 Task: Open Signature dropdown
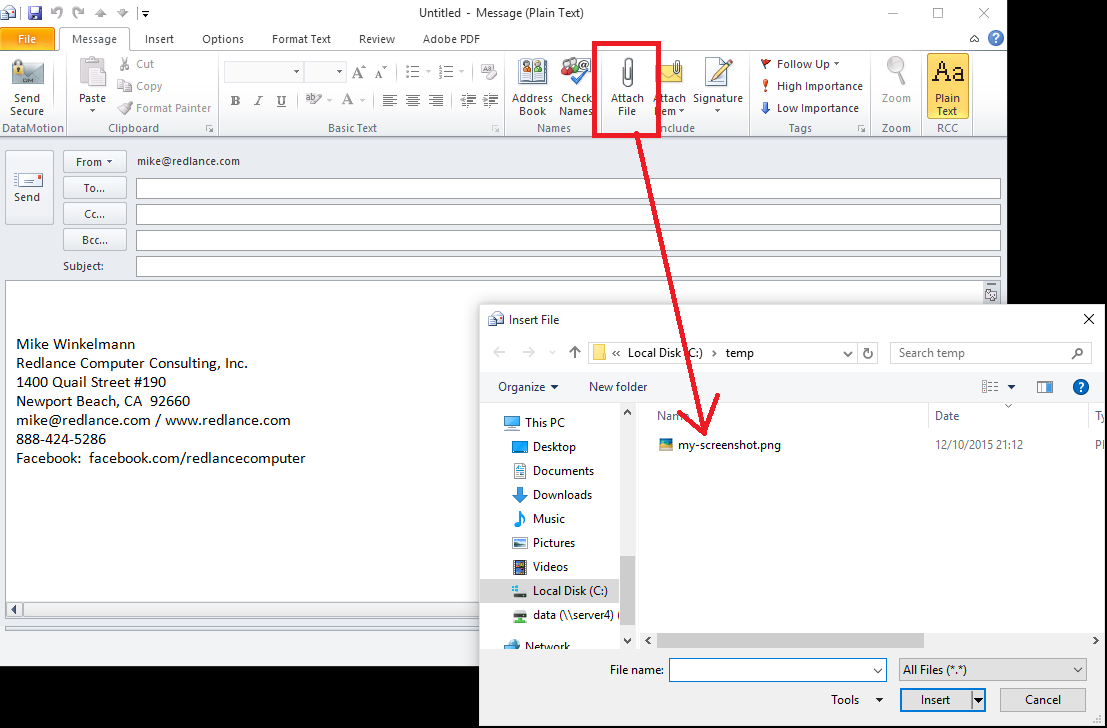[718, 88]
